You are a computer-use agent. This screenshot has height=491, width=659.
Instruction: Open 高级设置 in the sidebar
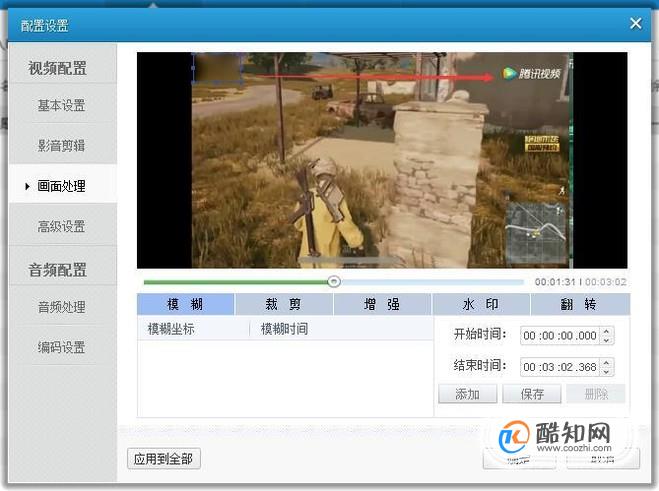click(x=61, y=226)
